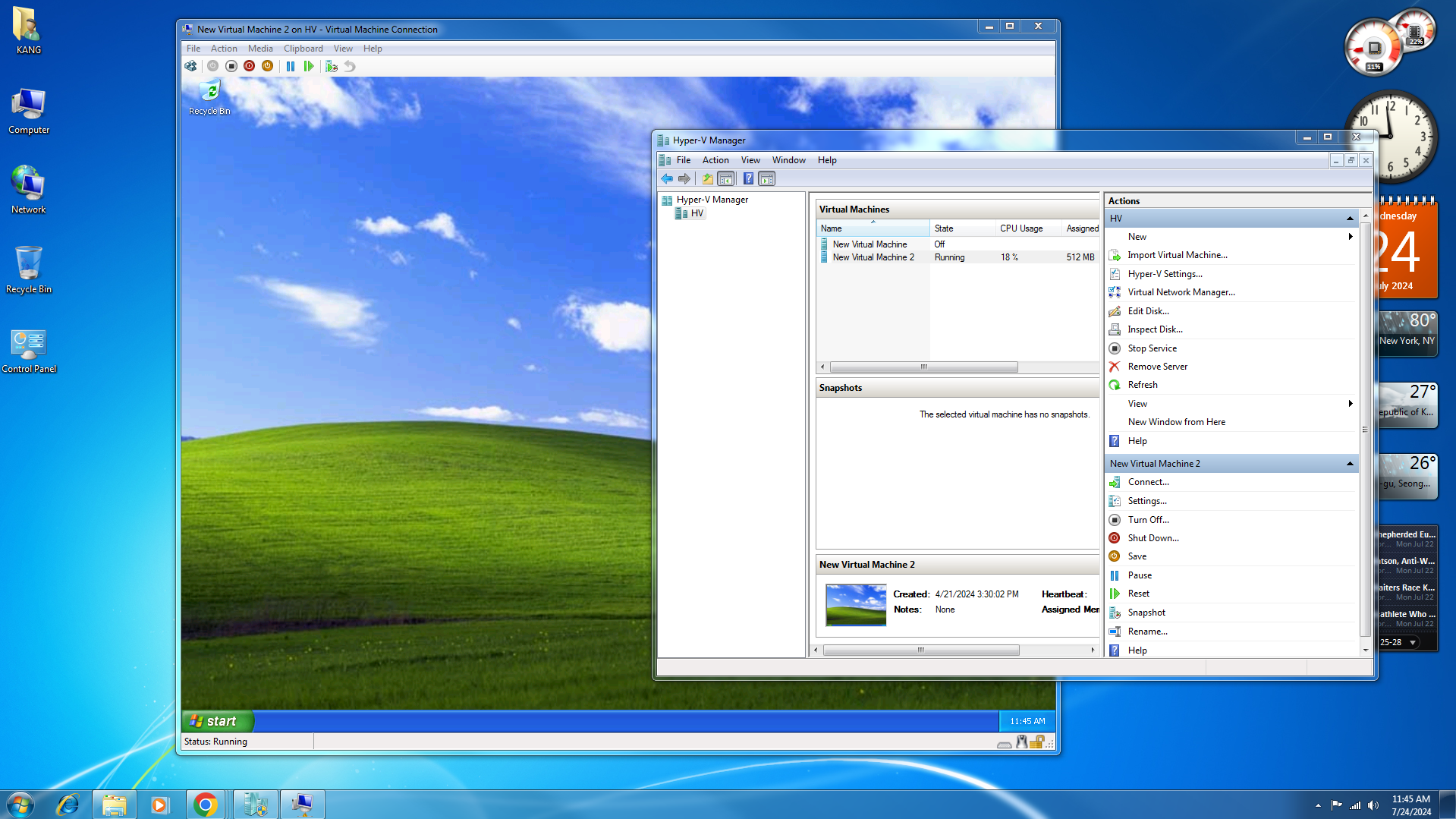
Task: Click VM thumbnail preview in details pane
Action: pyautogui.click(x=855, y=605)
